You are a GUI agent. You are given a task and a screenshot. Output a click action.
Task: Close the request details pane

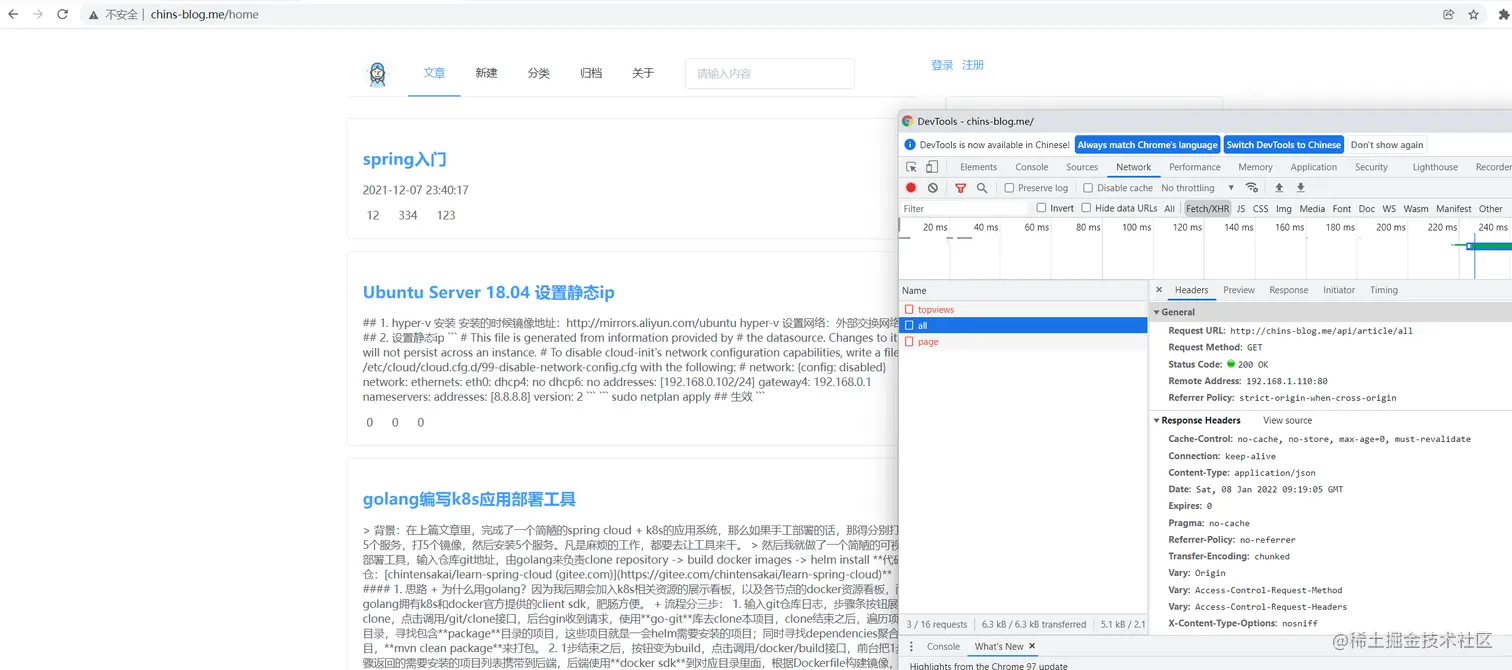[x=1159, y=290]
